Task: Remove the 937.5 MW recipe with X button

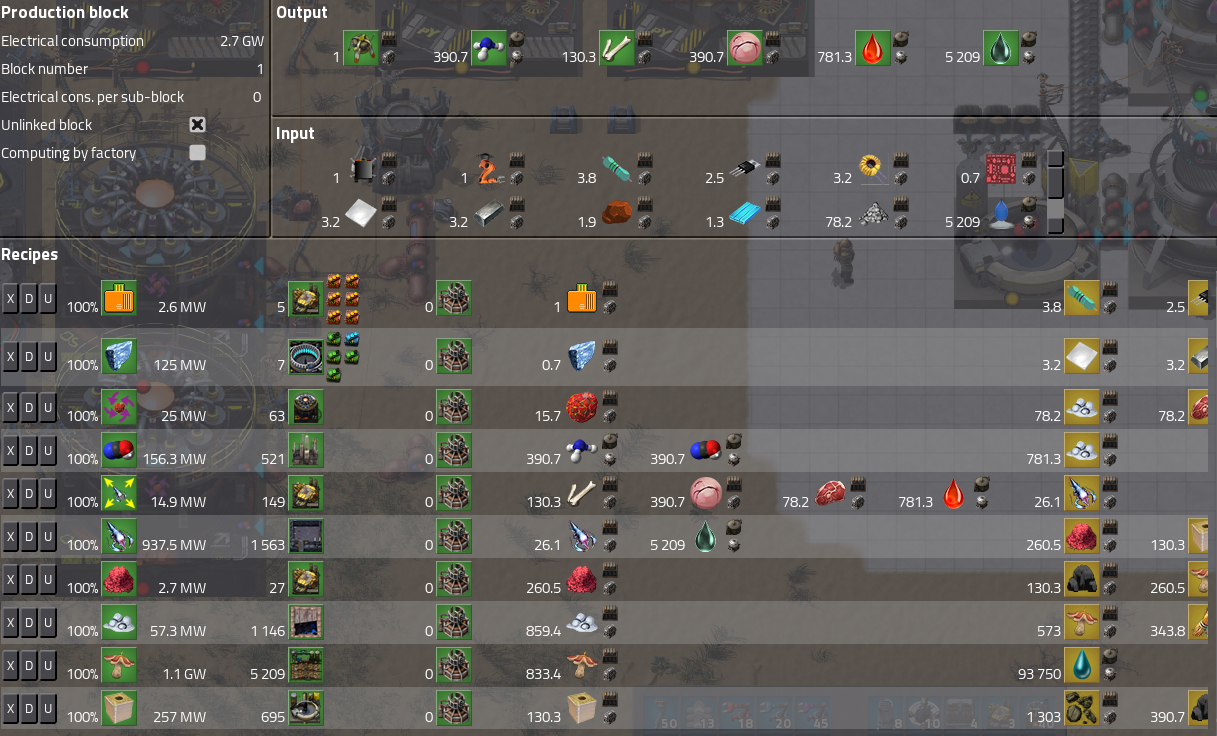Action: click(x=11, y=537)
